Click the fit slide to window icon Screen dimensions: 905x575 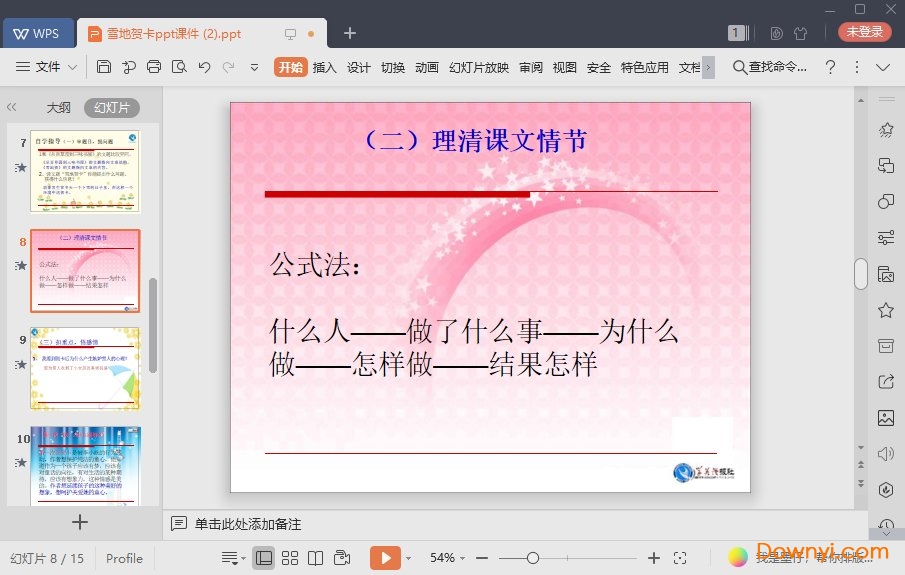(x=680, y=558)
